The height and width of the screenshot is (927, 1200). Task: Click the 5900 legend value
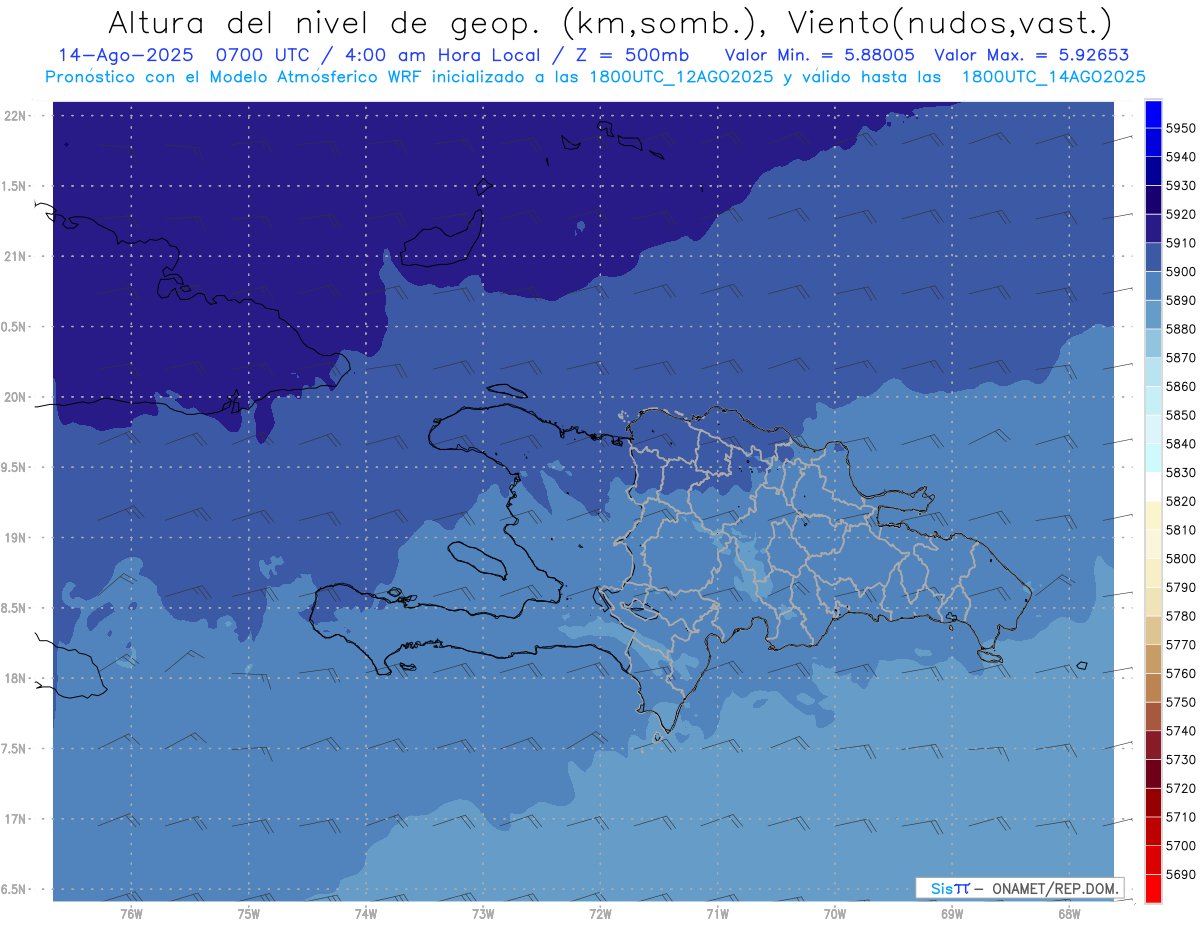pos(1180,272)
